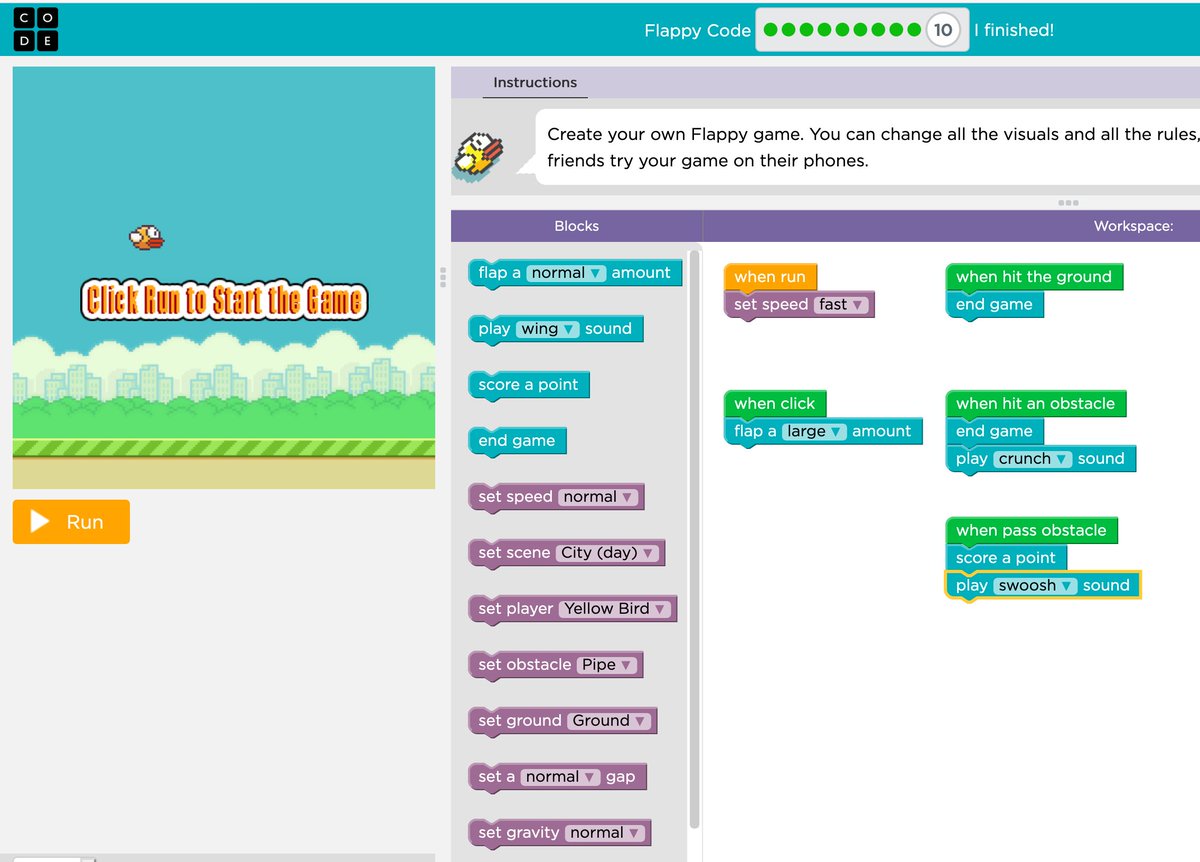Click the Flappy bird character in instructions
Image resolution: width=1200 pixels, height=862 pixels.
[478, 154]
